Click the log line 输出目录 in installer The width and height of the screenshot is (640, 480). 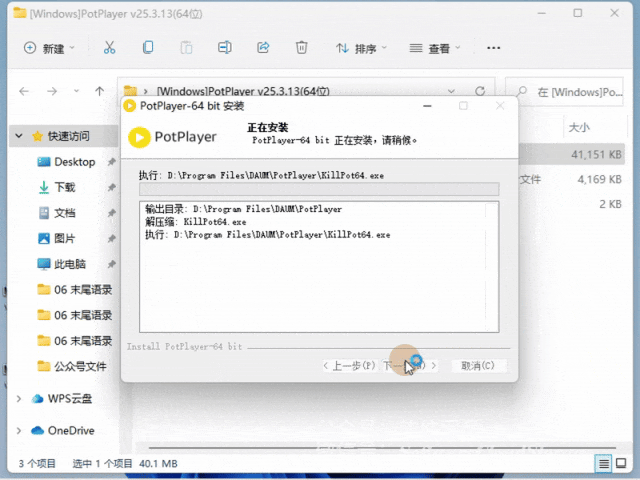point(243,209)
